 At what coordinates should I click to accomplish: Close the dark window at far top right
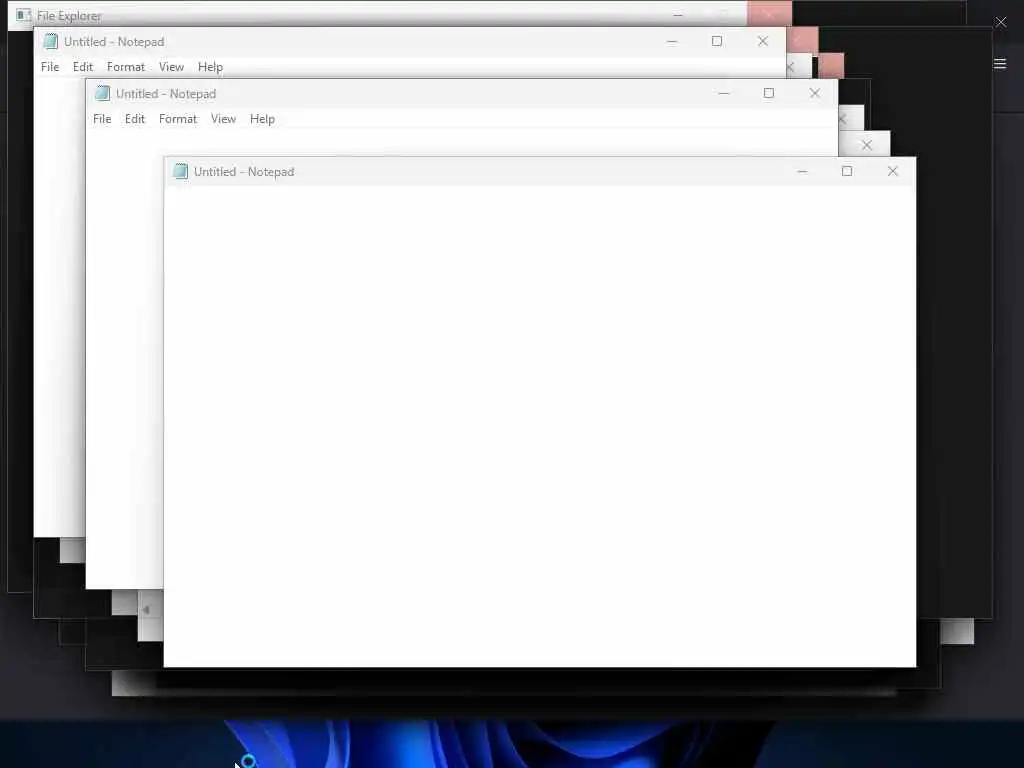click(x=1000, y=22)
